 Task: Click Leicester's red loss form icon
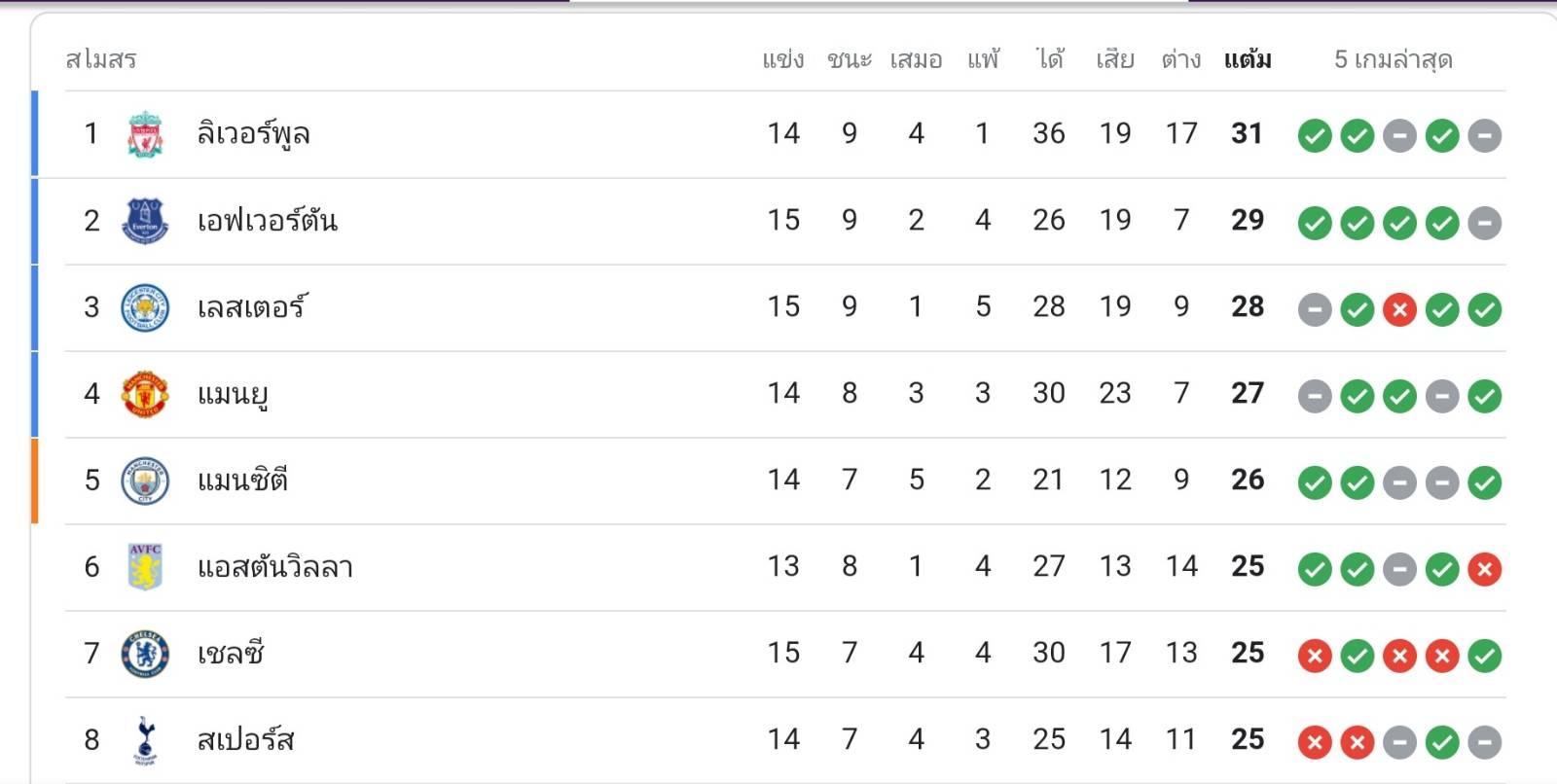coord(1399,310)
